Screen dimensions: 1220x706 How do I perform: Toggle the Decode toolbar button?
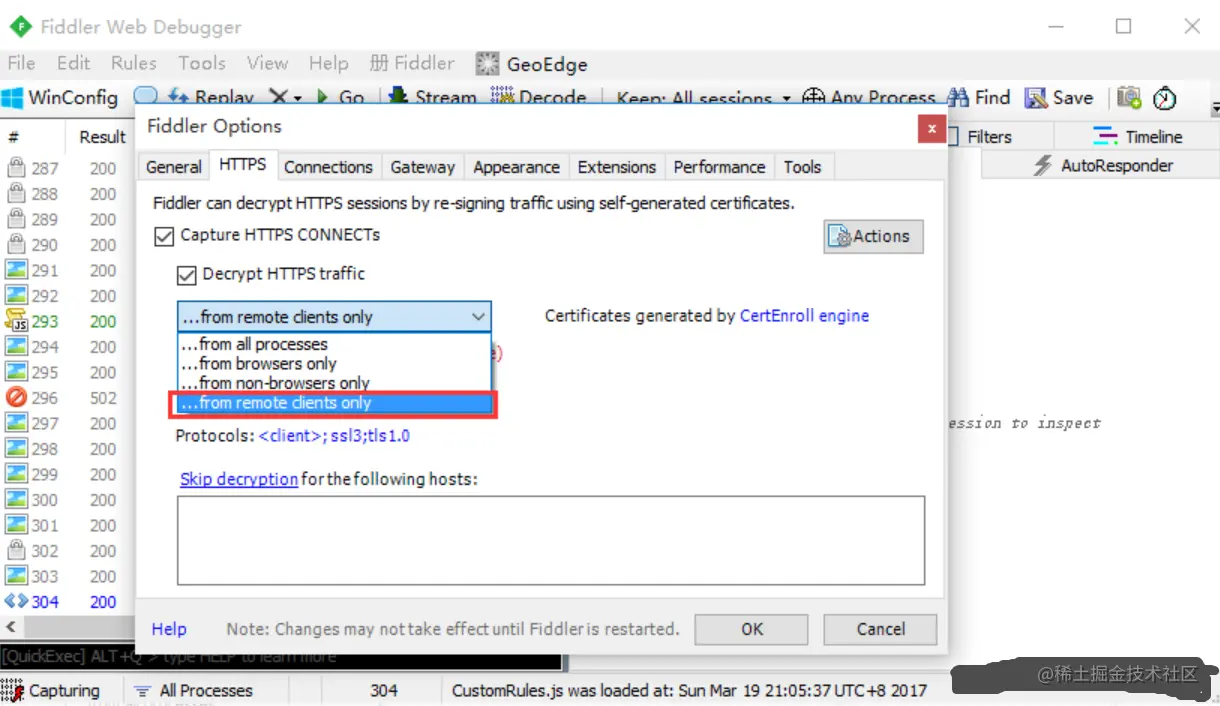[539, 98]
